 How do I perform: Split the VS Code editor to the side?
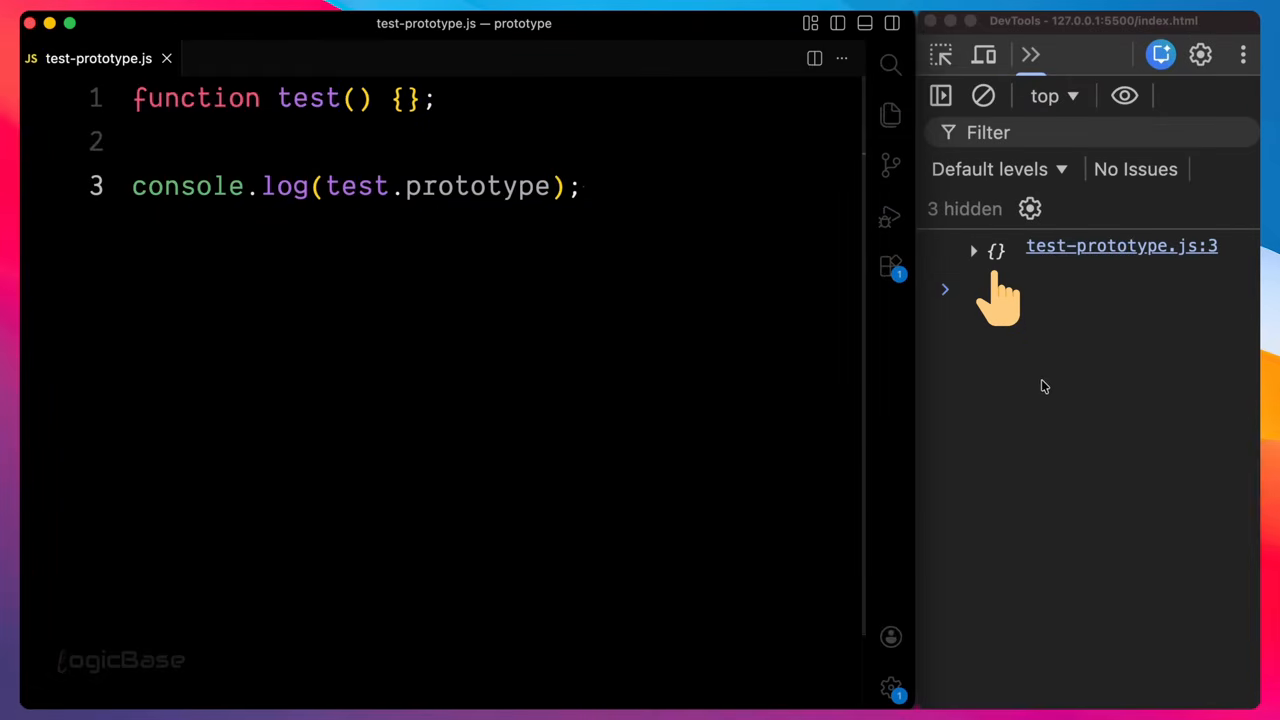pyautogui.click(x=815, y=58)
